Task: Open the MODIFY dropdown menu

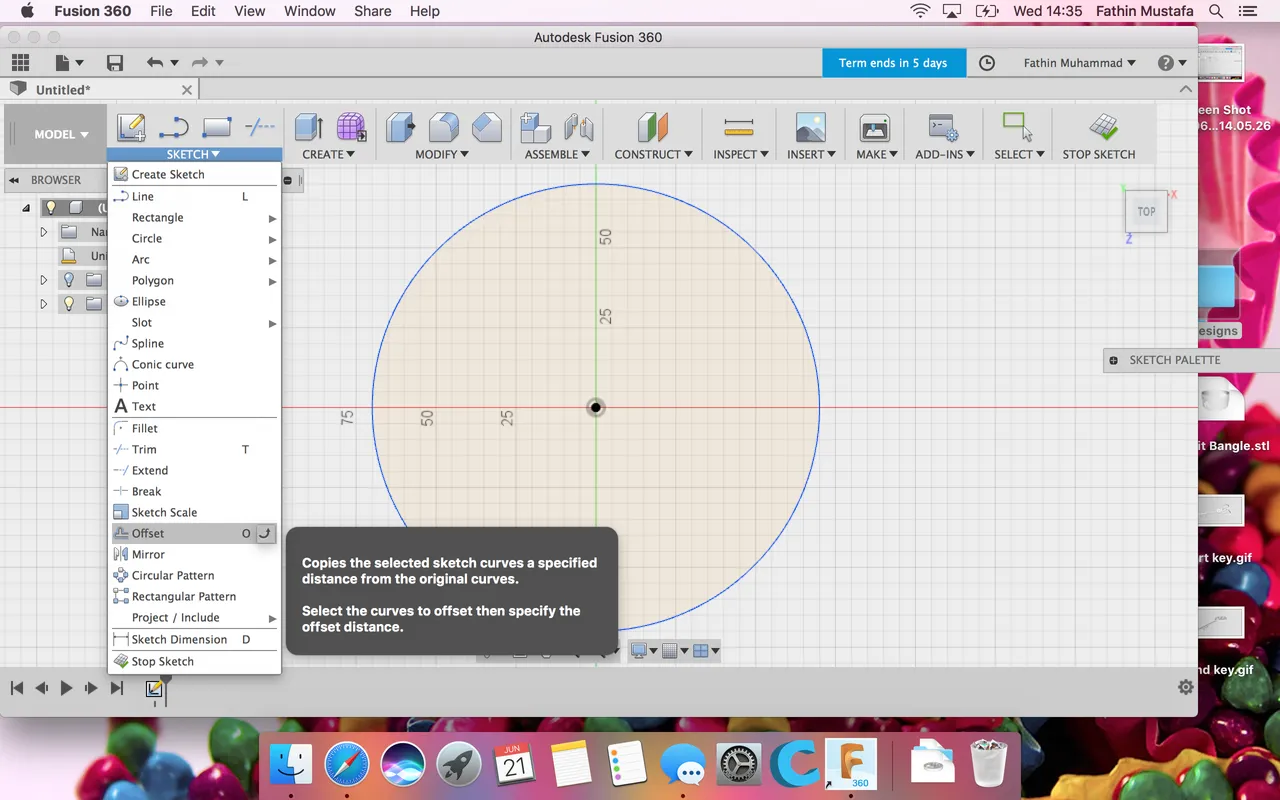Action: pyautogui.click(x=442, y=154)
